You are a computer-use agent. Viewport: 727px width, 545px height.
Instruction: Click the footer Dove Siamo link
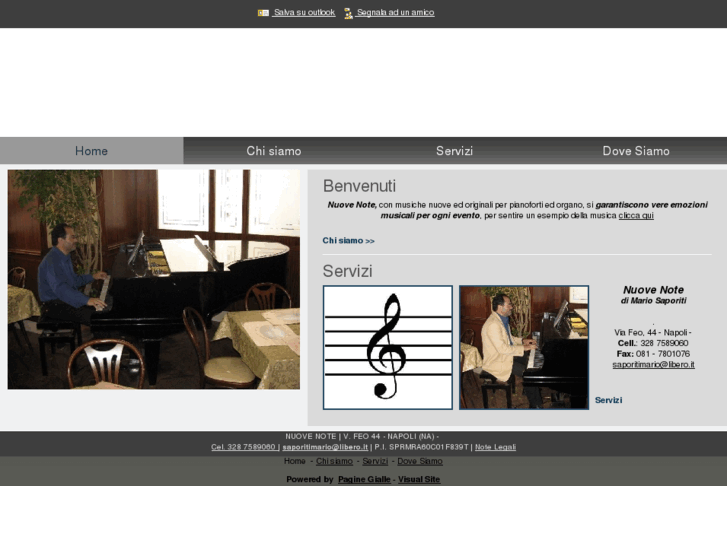click(420, 461)
